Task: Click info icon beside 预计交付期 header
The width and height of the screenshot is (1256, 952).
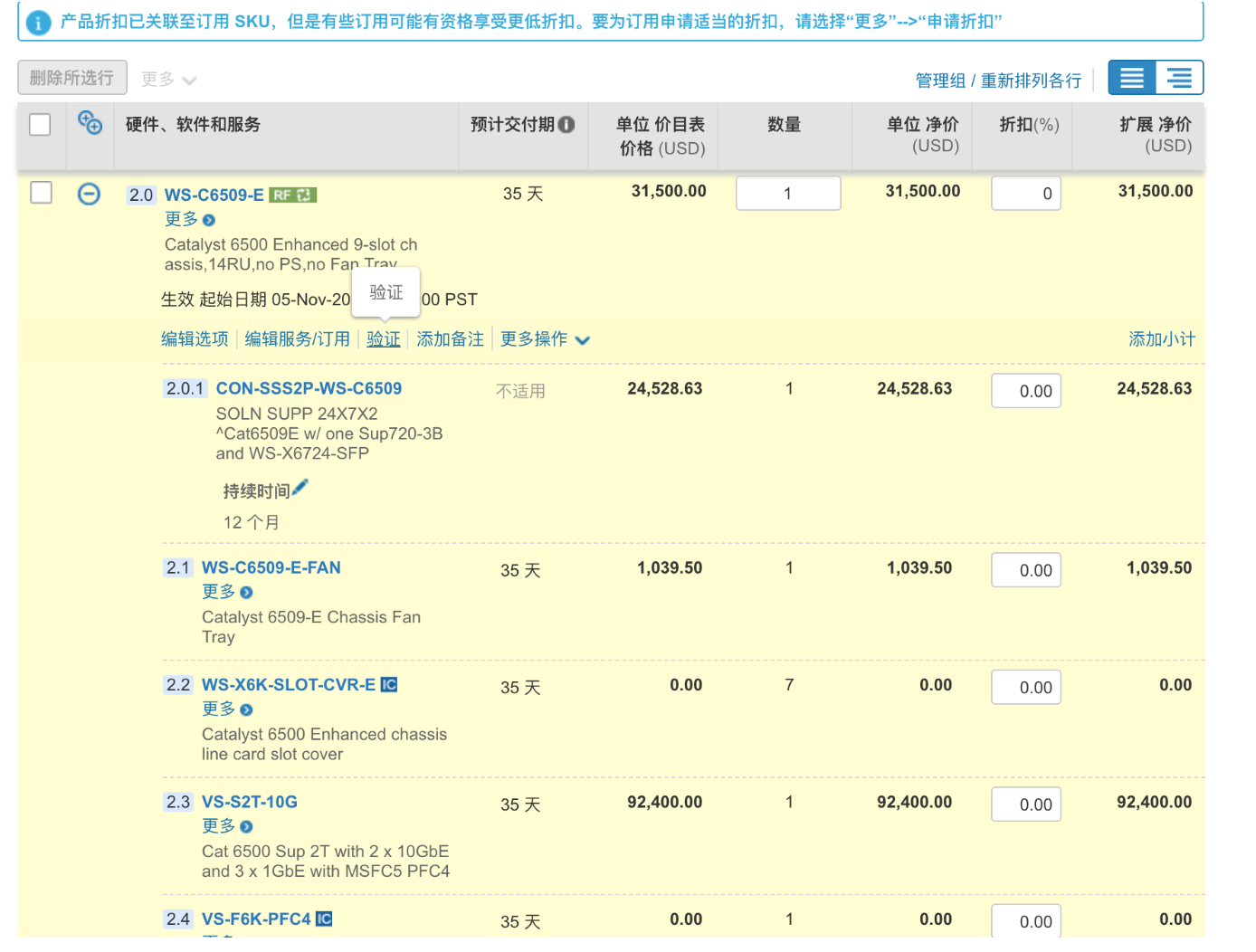Action: coord(566,125)
